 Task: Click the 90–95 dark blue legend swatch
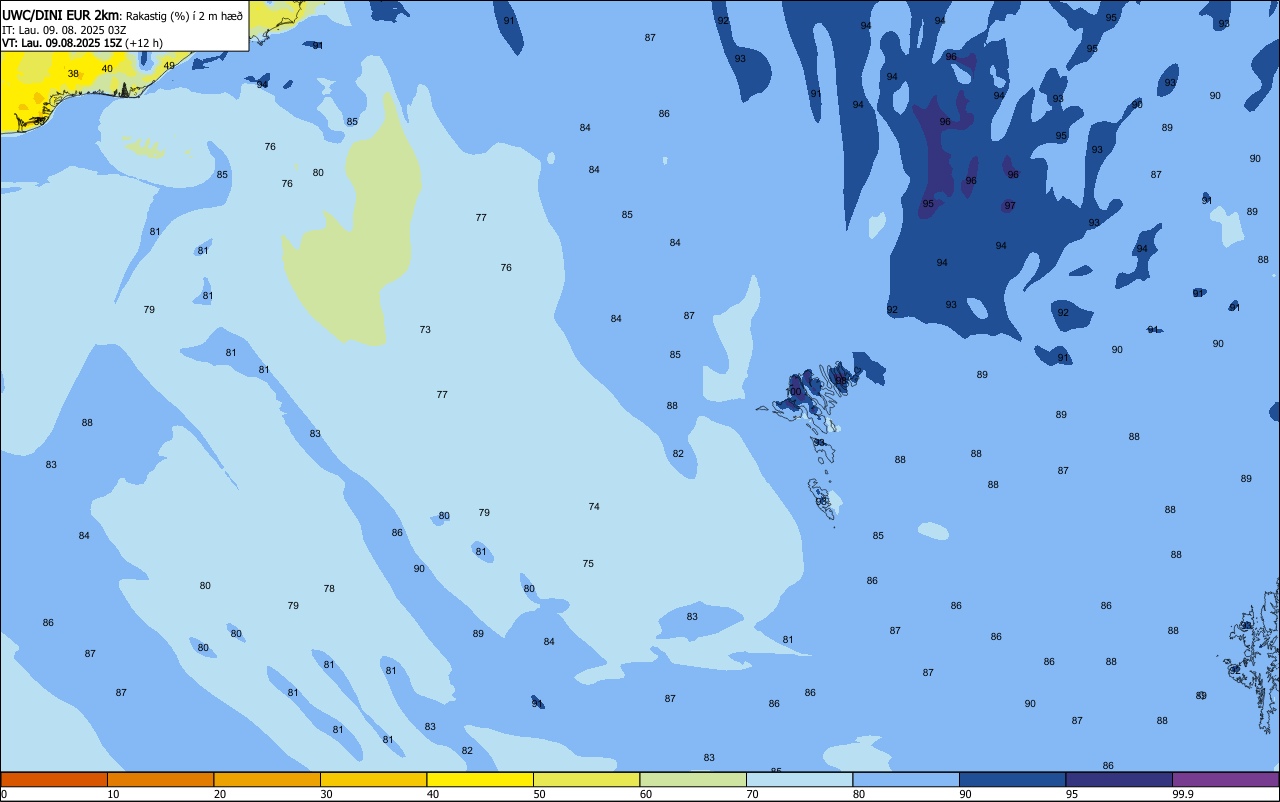(1012, 779)
